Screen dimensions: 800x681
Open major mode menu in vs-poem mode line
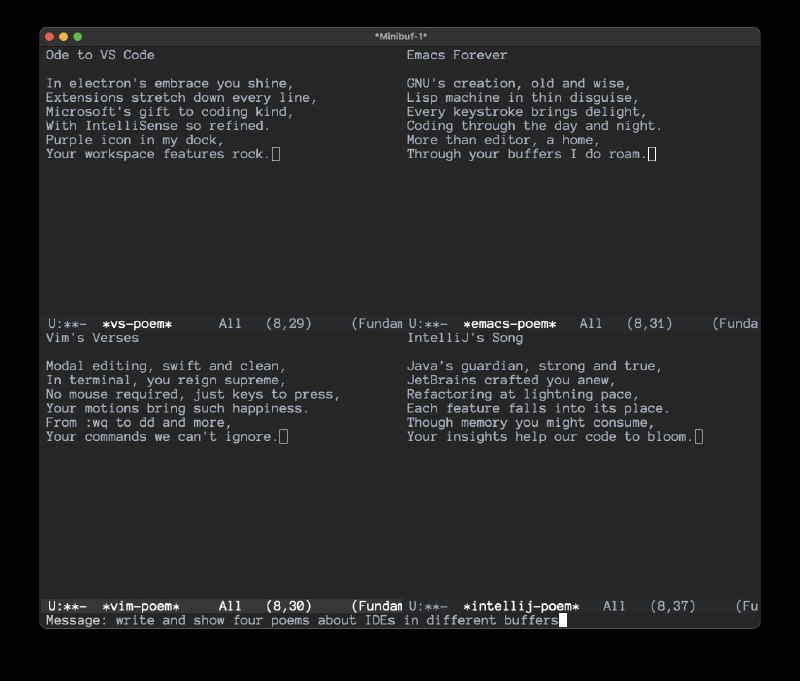click(378, 324)
